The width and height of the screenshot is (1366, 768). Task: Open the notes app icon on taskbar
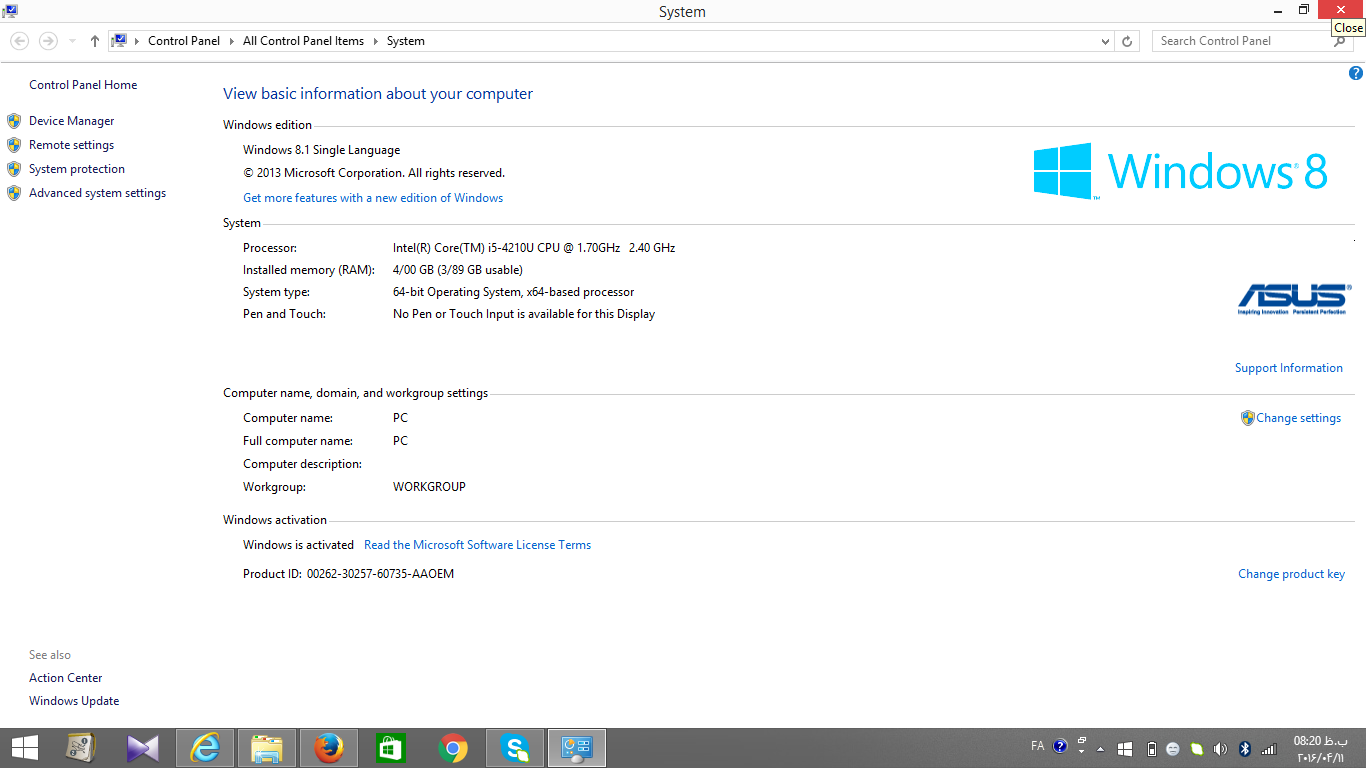pyautogui.click(x=80, y=748)
